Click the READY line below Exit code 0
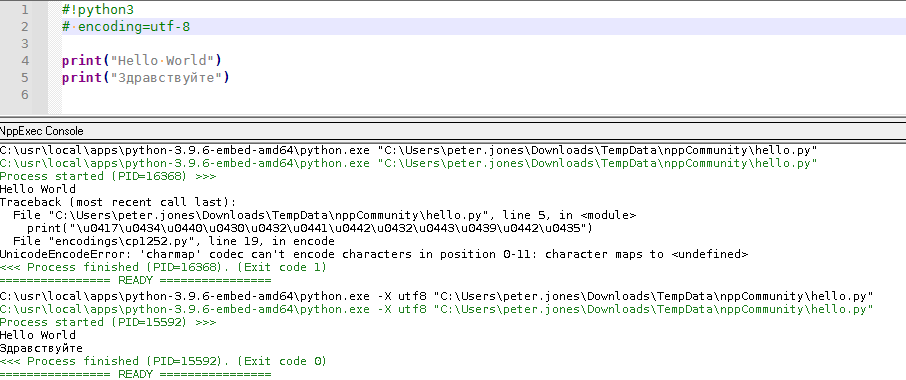This screenshot has height=380, width=906. tap(135, 374)
